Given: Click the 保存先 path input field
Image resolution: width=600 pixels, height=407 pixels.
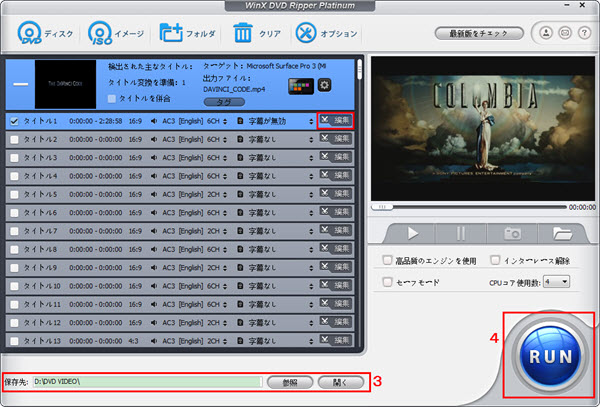Looking at the screenshot, I should (x=148, y=382).
